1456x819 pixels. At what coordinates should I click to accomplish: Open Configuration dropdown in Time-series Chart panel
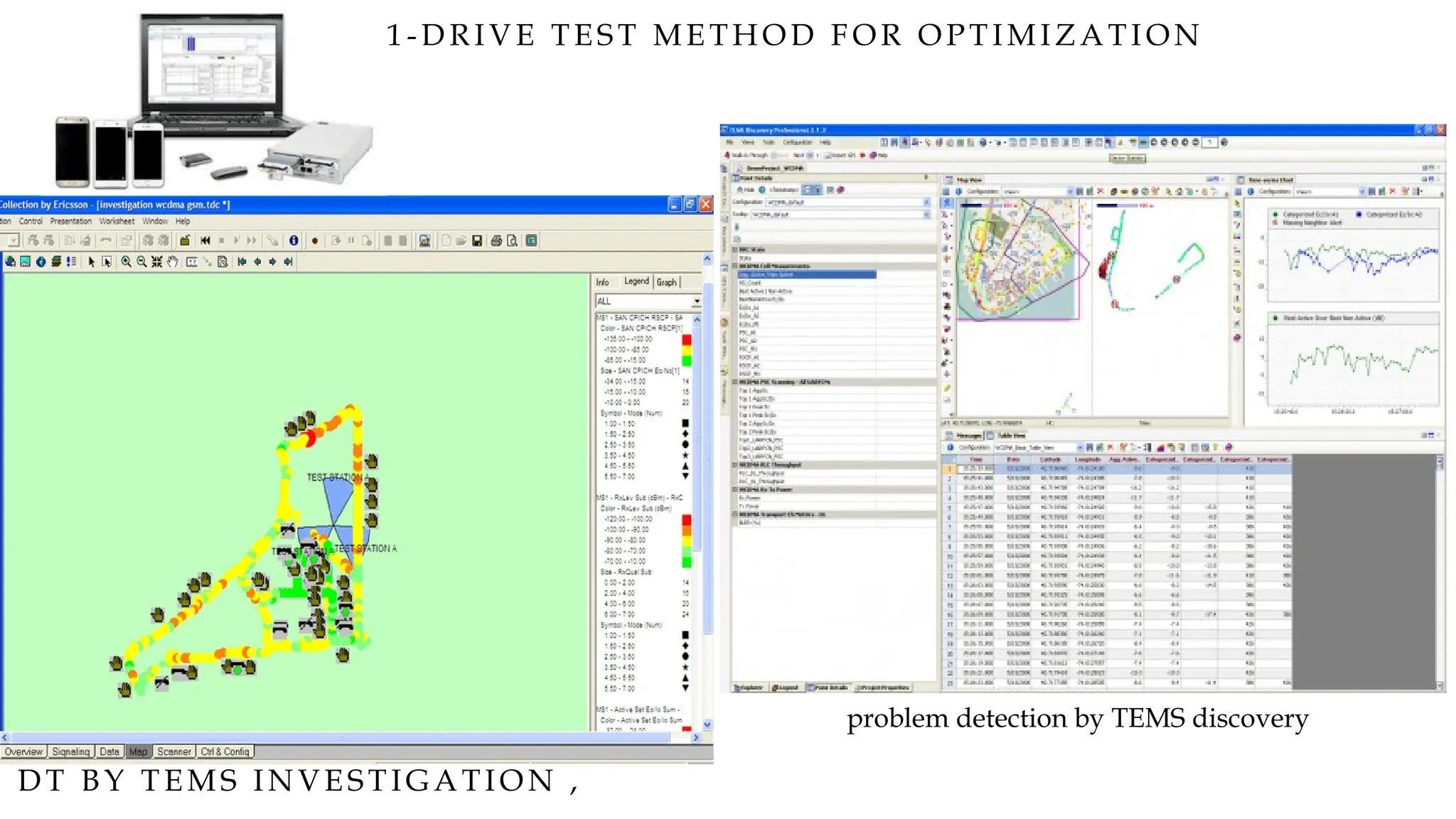[x=1361, y=192]
